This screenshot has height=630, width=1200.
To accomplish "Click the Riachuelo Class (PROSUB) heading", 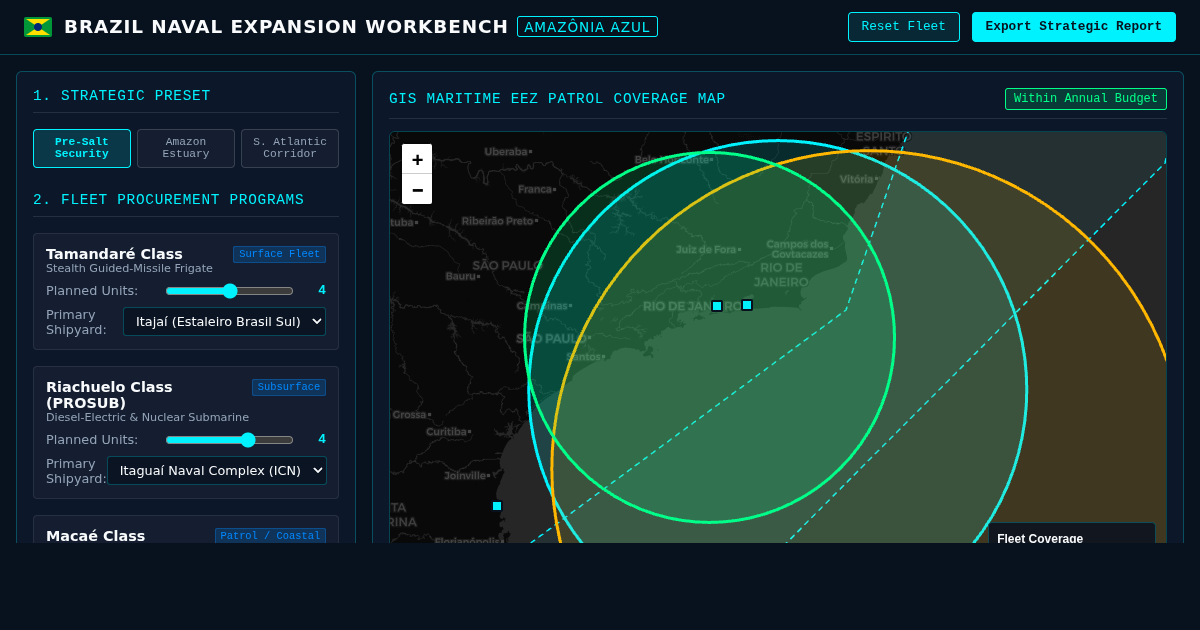I will (x=109, y=395).
